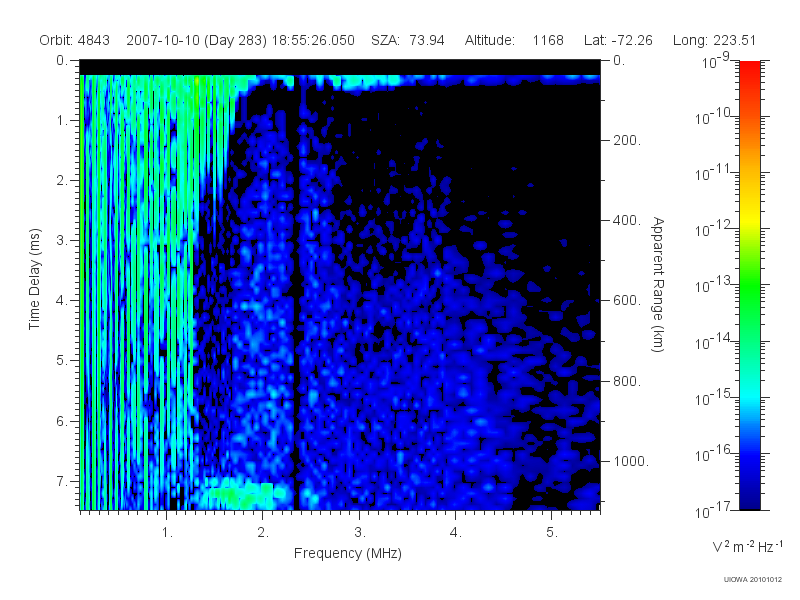Click the '1000.' apparent range tick label
Screen dimensions: 800x600
click(x=631, y=461)
